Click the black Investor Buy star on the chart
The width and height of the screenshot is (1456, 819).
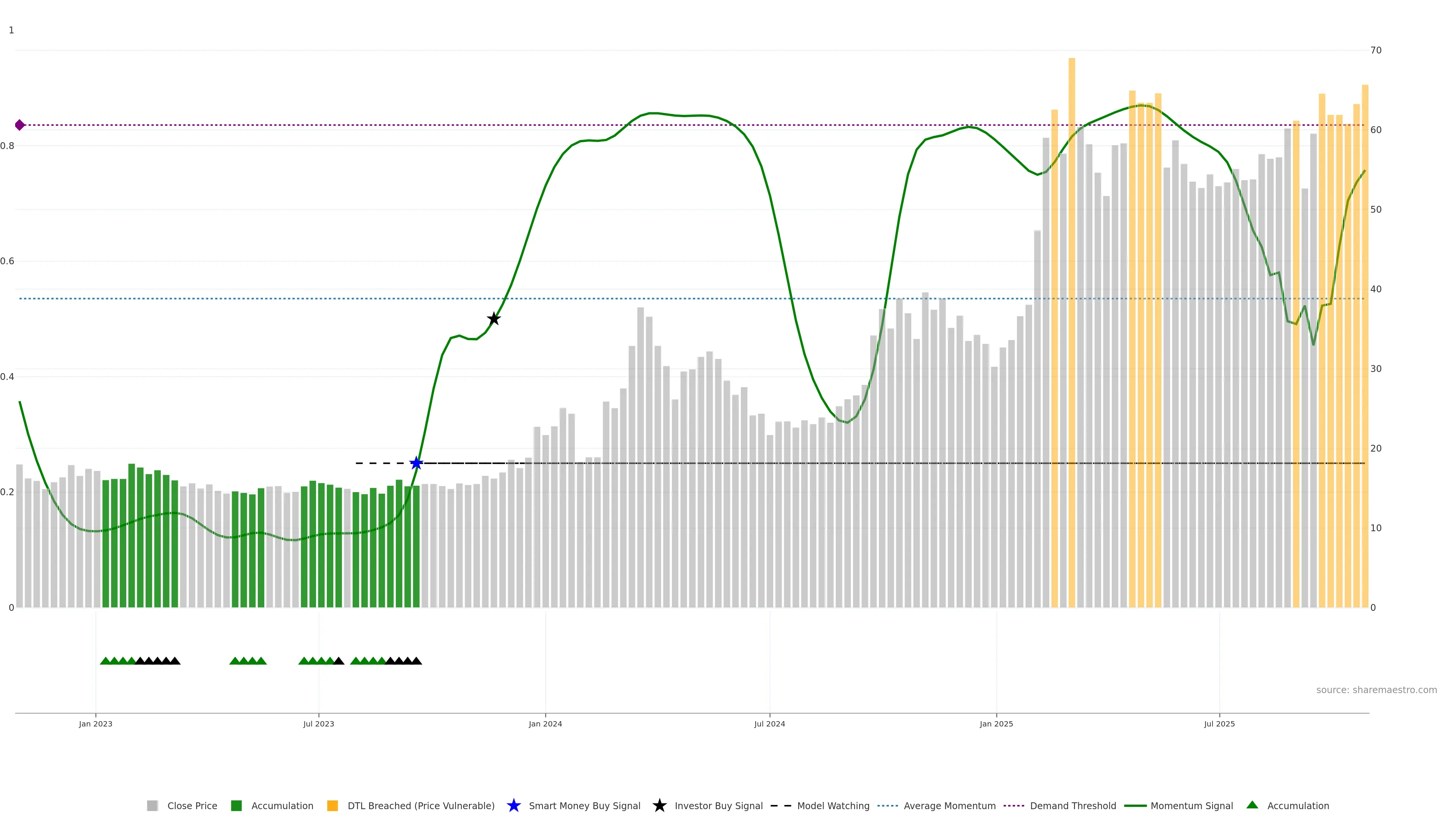[x=493, y=319]
